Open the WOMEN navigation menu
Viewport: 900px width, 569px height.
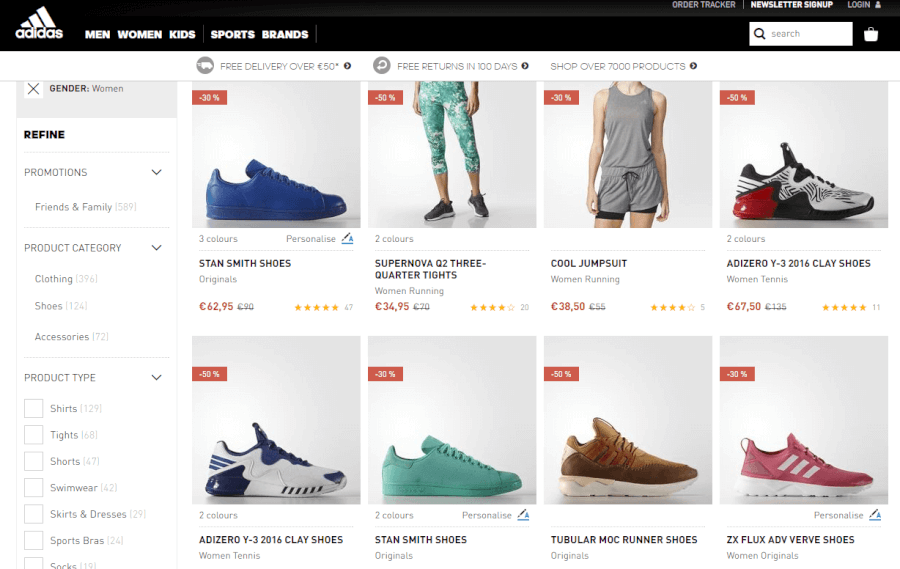point(139,34)
